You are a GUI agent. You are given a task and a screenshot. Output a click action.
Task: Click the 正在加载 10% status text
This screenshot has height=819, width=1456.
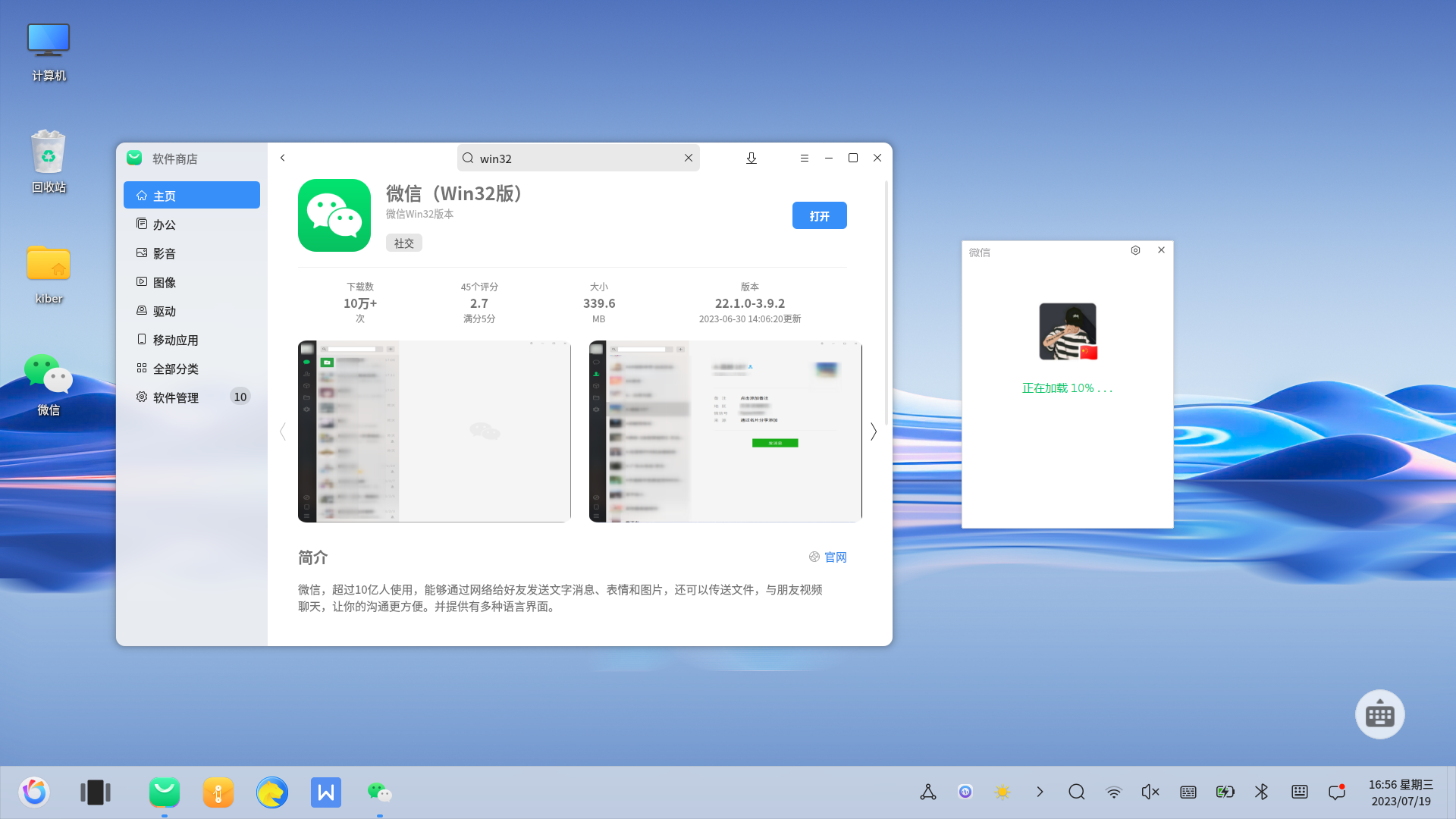click(x=1068, y=388)
